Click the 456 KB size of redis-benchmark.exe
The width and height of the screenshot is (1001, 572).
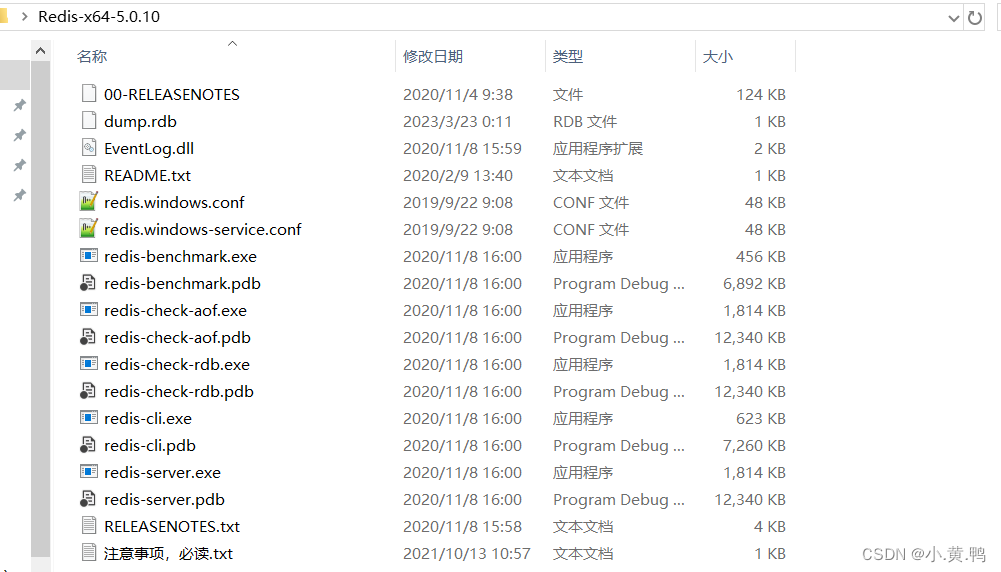click(760, 256)
